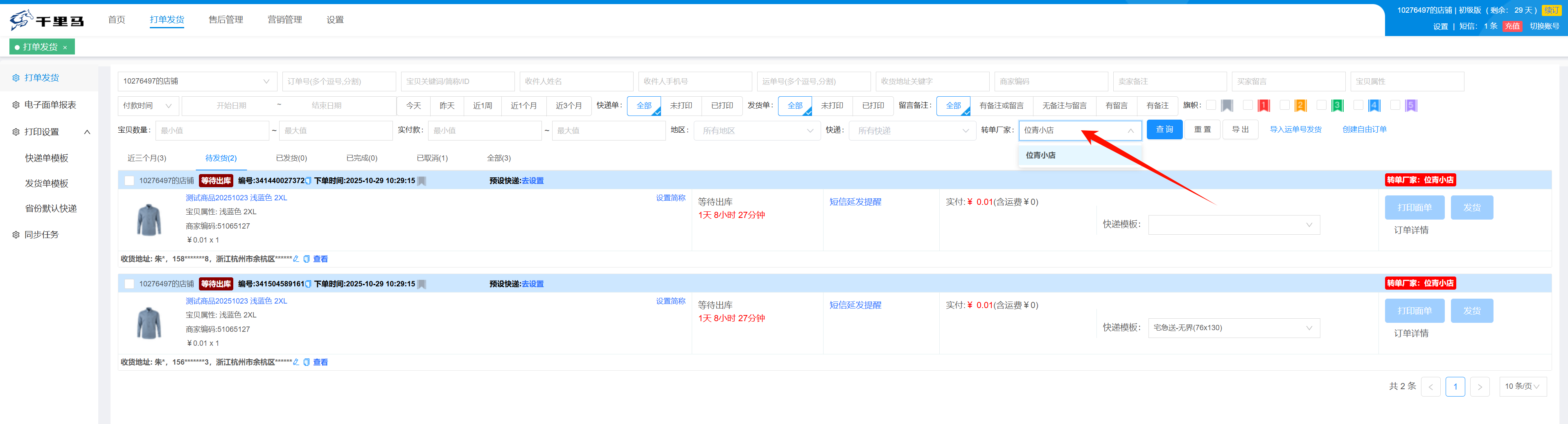
Task: Click edit pencil icon on first order address
Action: tap(296, 259)
